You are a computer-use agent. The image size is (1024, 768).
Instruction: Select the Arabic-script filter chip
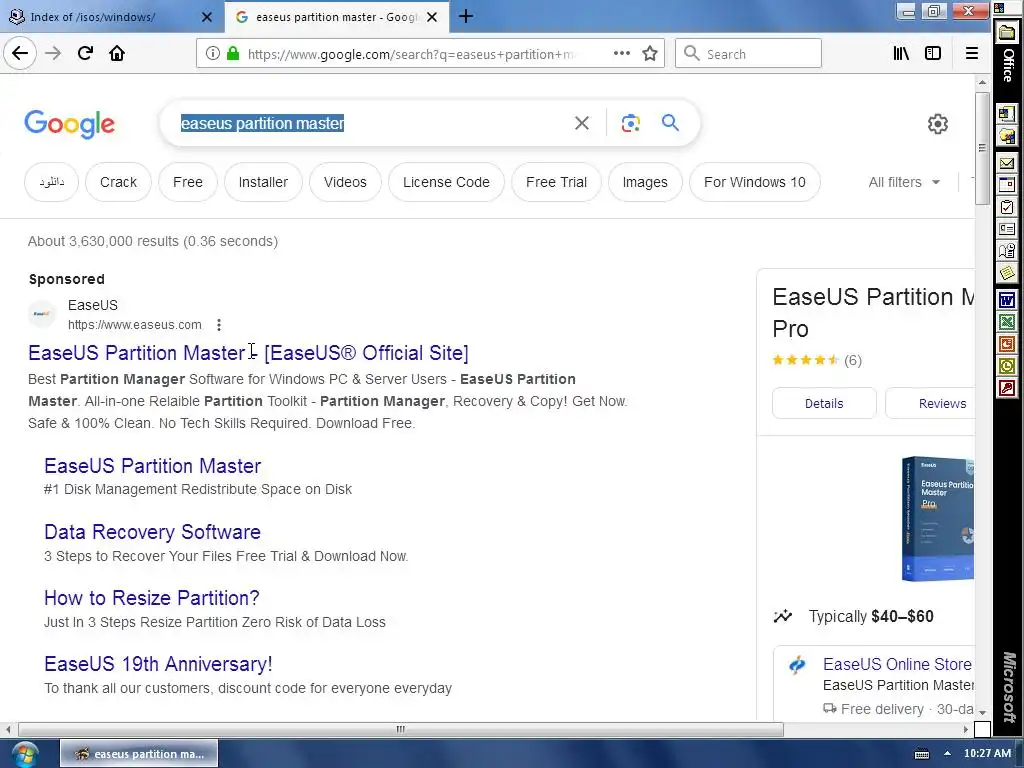(52, 182)
